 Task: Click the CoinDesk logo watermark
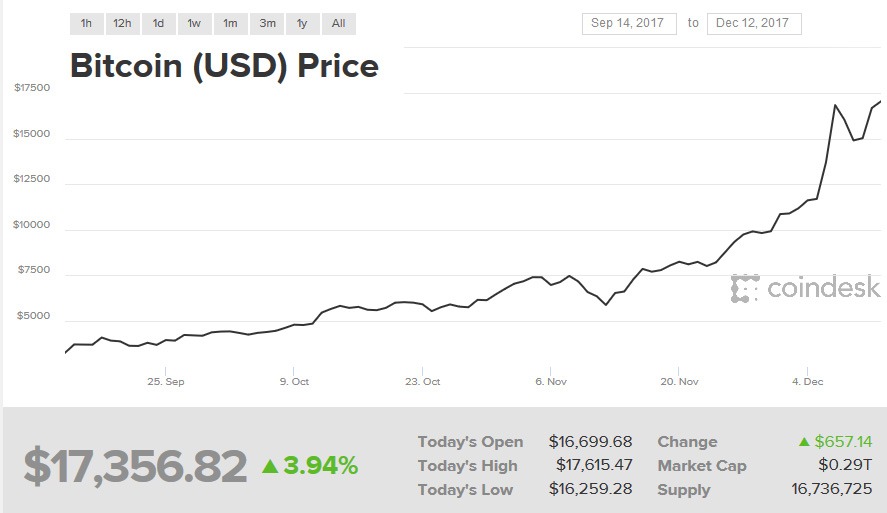(x=806, y=288)
